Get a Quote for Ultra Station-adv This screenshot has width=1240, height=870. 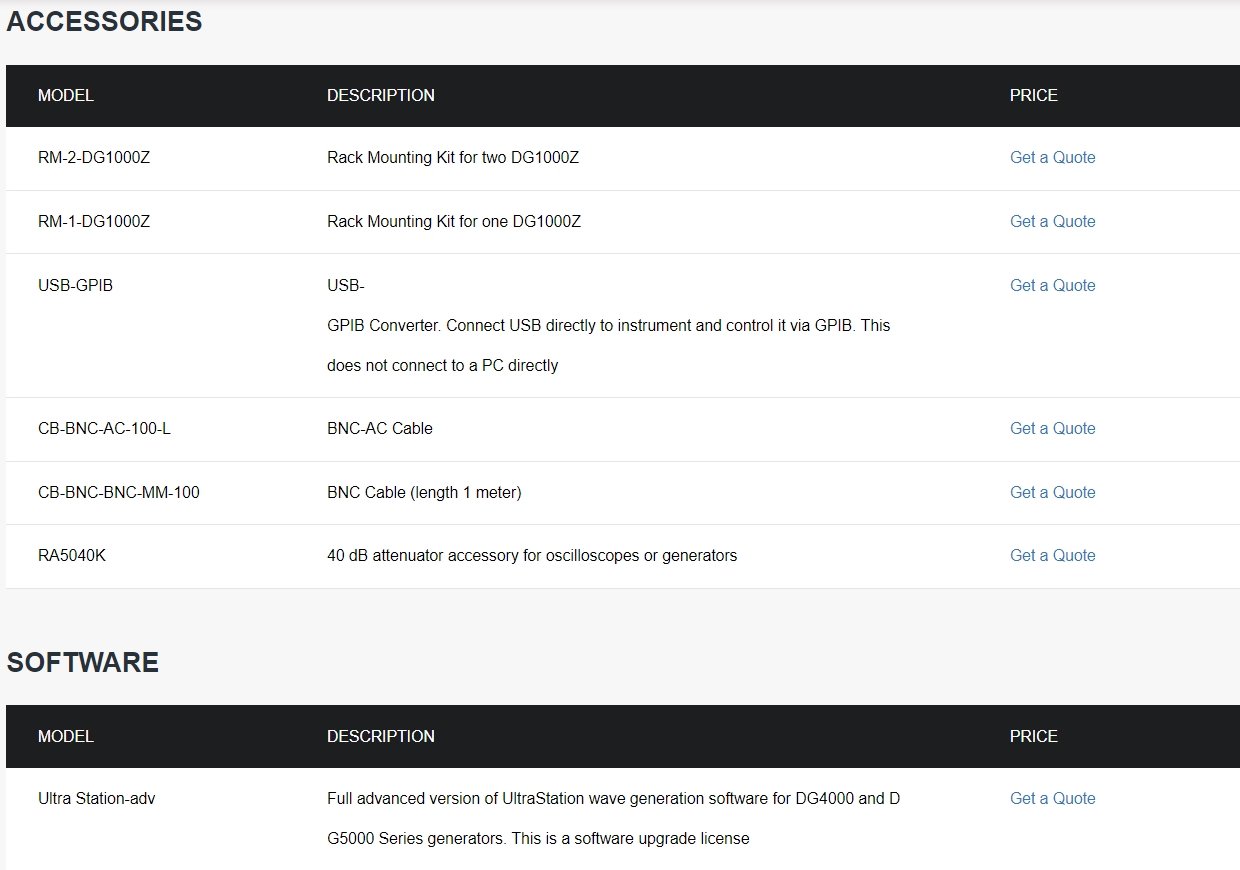1052,798
